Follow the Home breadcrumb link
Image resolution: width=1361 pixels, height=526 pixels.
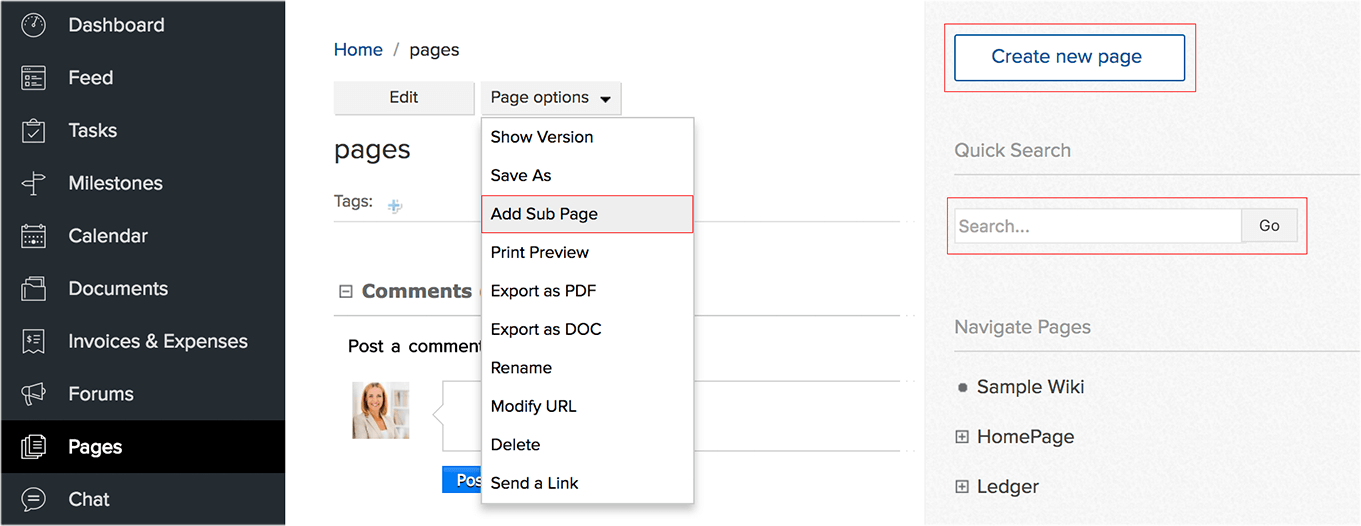coord(358,50)
